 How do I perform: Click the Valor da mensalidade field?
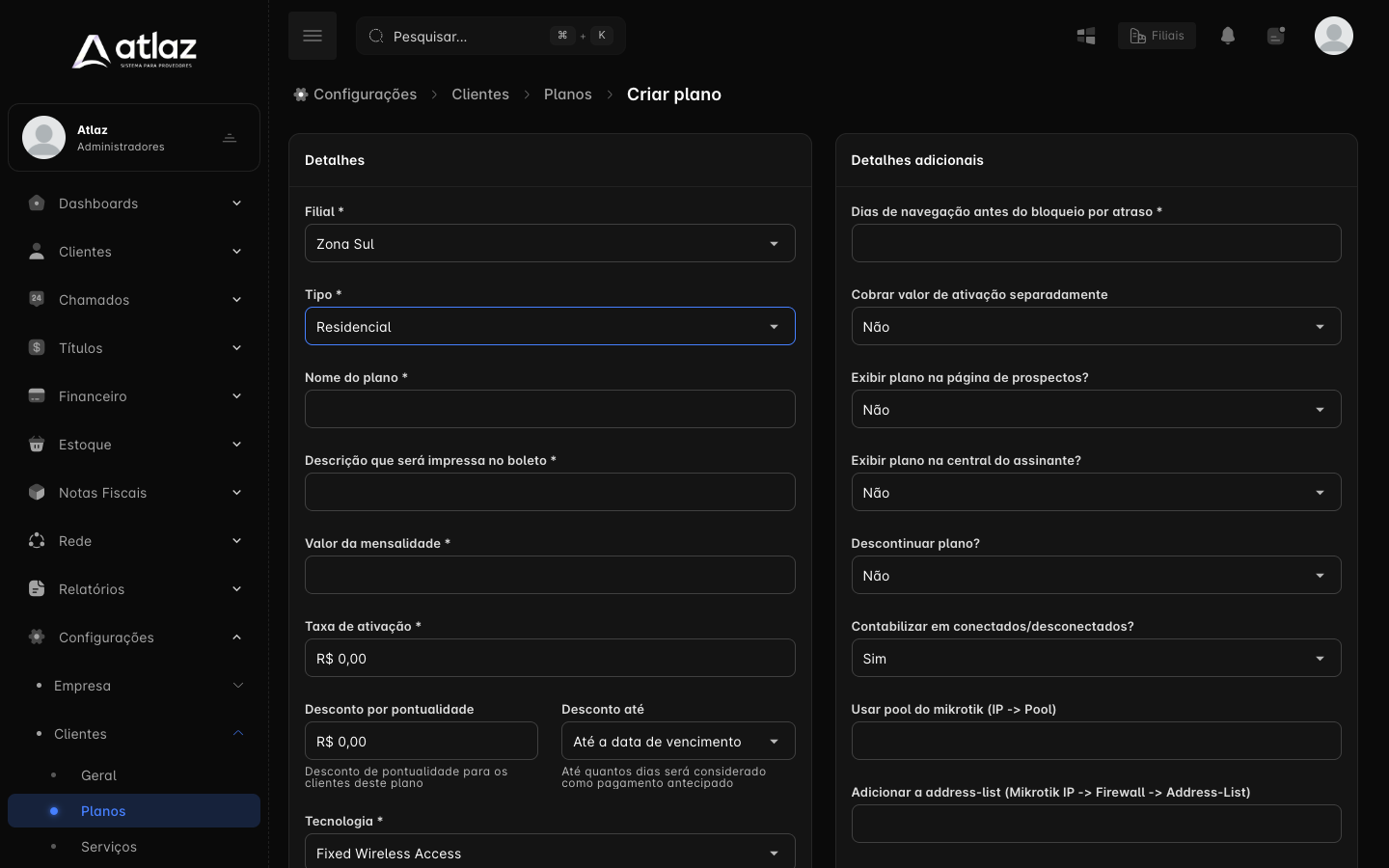pyautogui.click(x=550, y=575)
